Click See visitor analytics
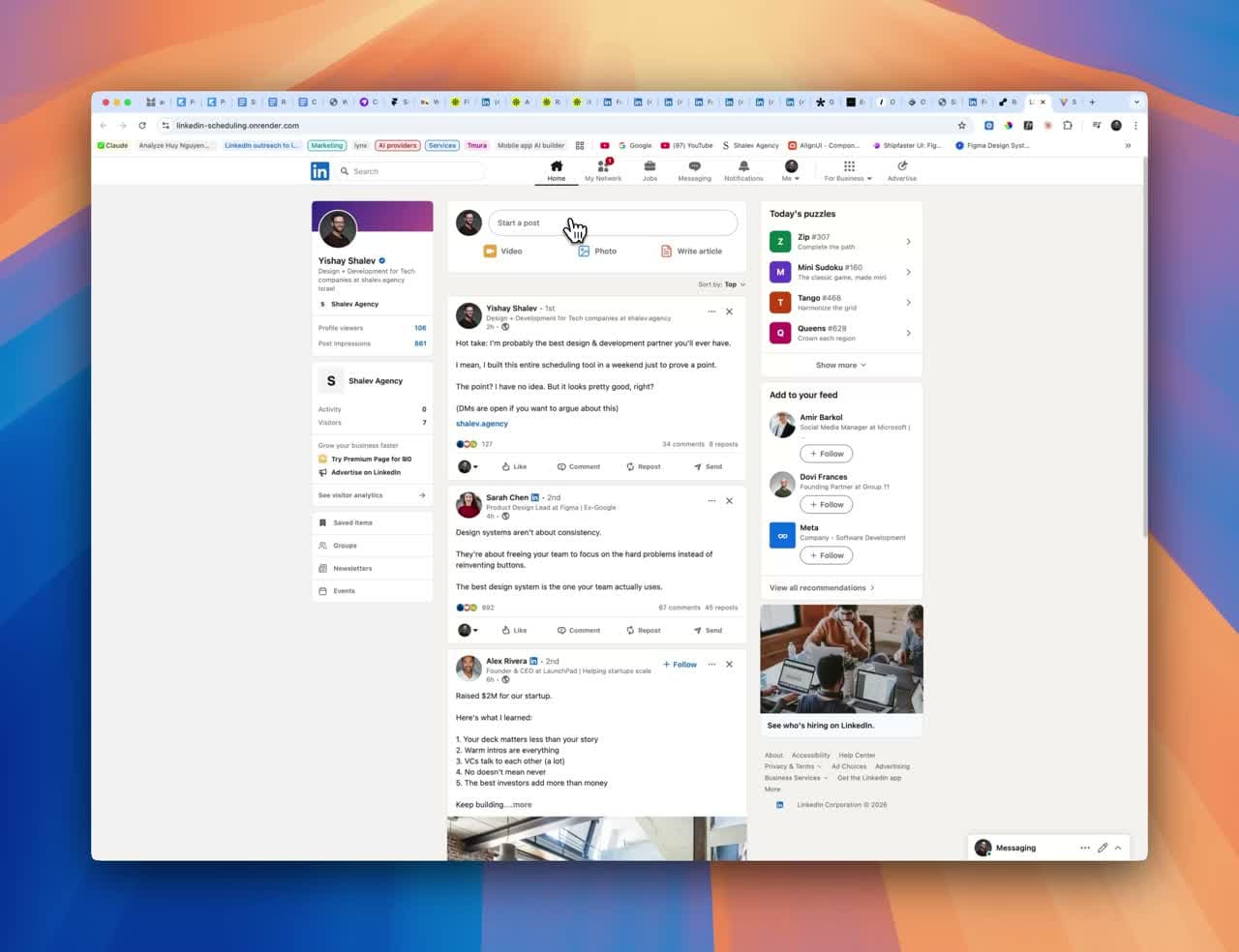Screen dimensions: 1239x952 pyautogui.click(x=372, y=495)
